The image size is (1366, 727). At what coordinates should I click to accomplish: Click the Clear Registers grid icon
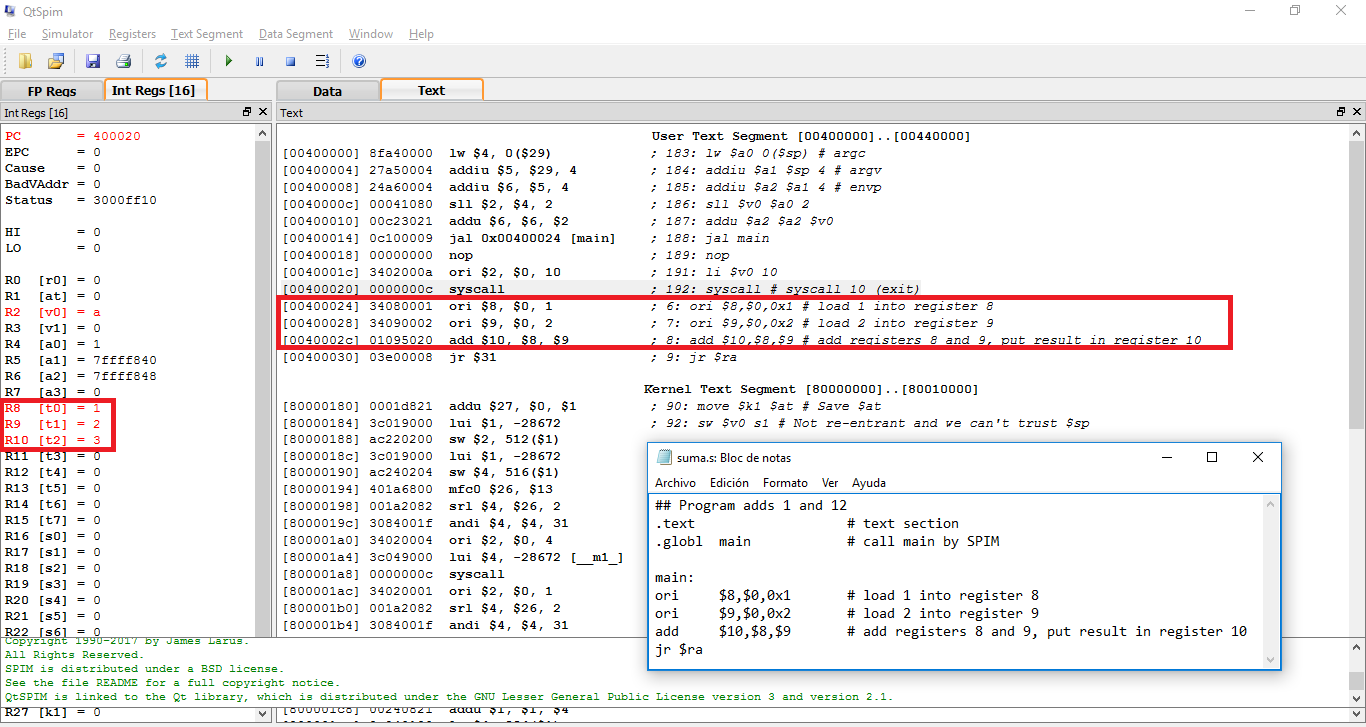click(192, 61)
